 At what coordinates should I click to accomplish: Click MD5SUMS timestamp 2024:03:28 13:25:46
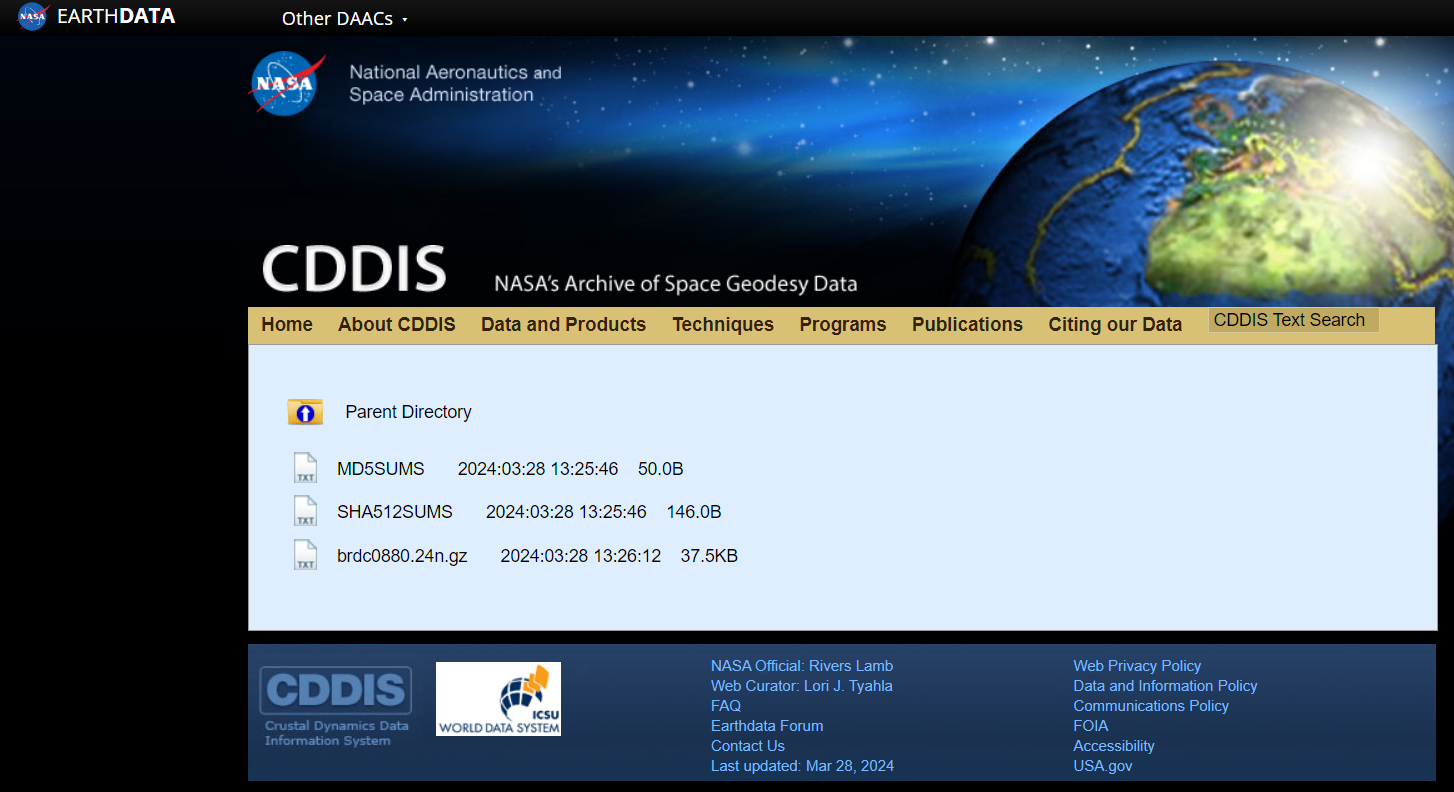[x=538, y=469]
